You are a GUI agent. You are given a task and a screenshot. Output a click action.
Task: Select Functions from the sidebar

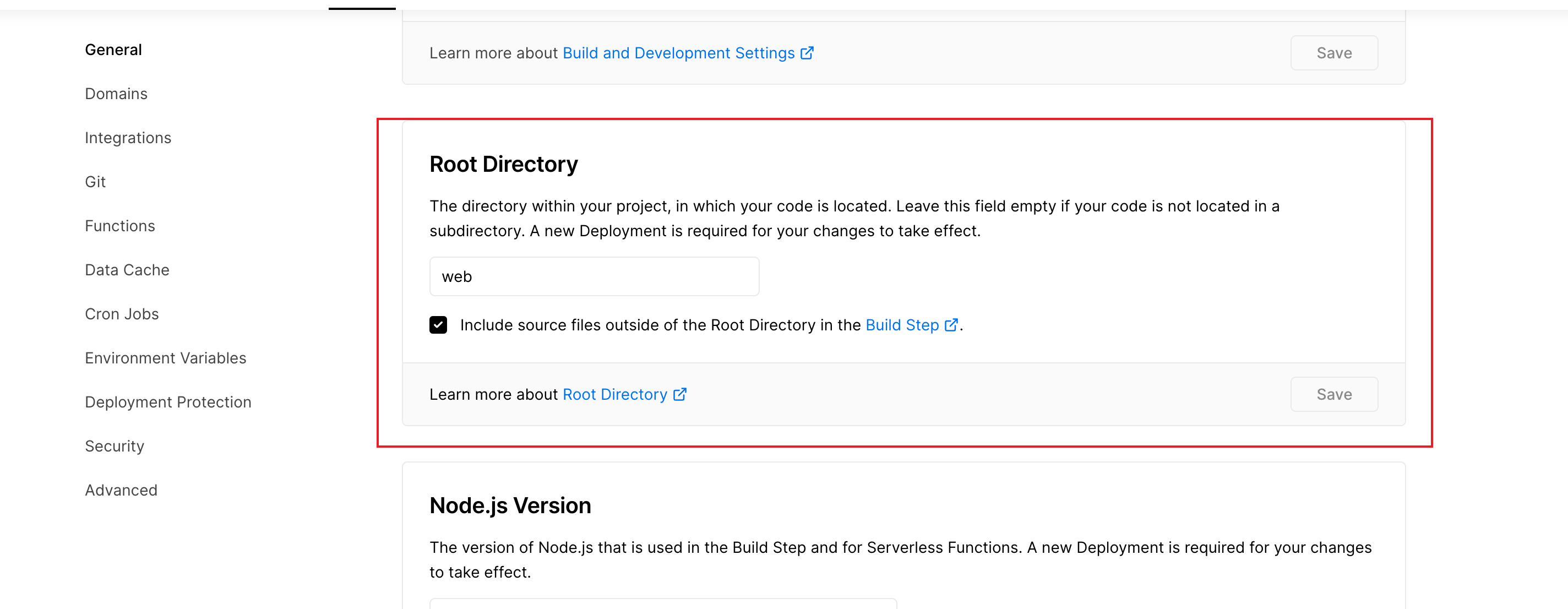pyautogui.click(x=120, y=225)
